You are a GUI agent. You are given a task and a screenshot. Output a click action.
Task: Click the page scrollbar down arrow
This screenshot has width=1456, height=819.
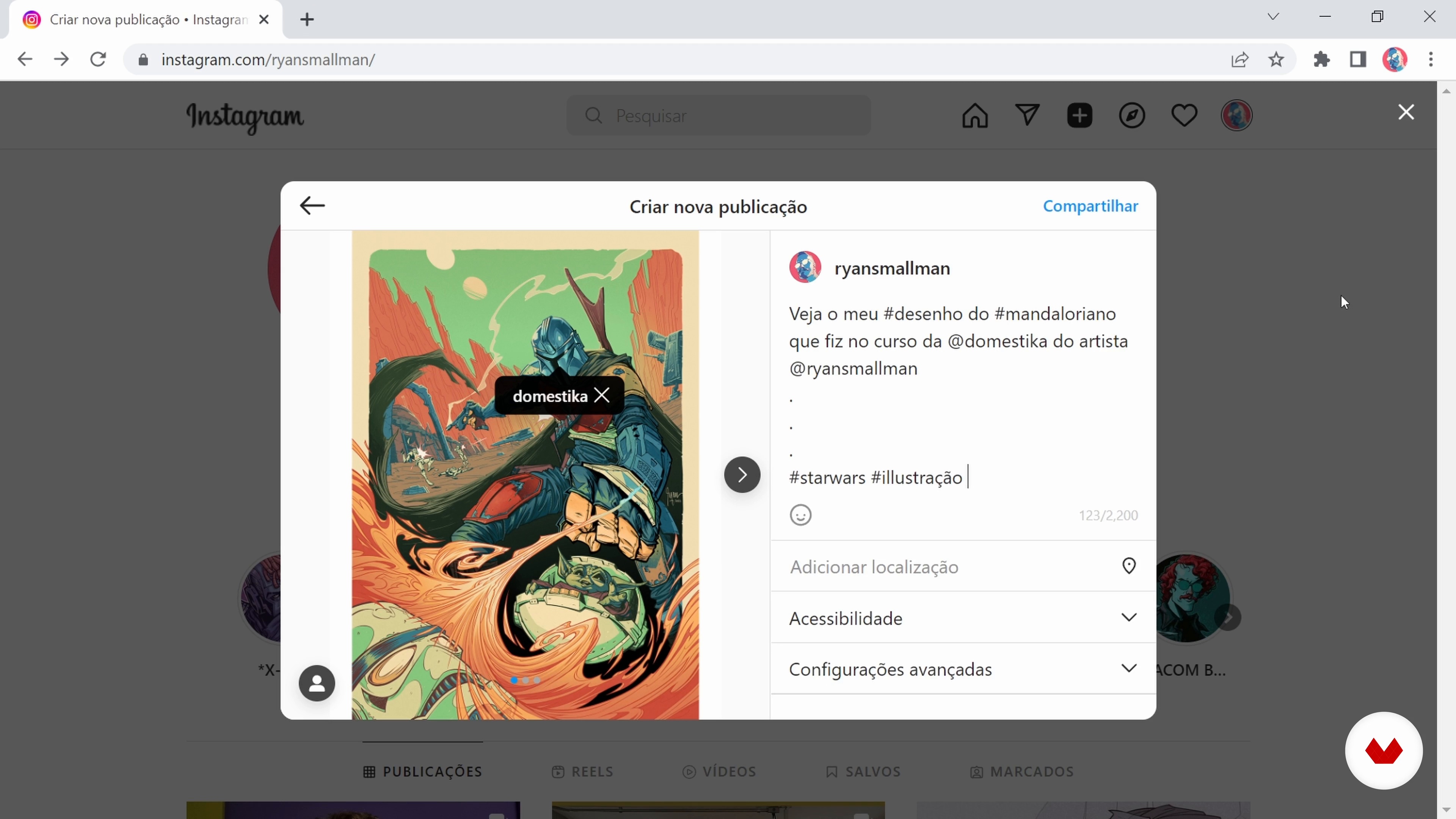1447,810
